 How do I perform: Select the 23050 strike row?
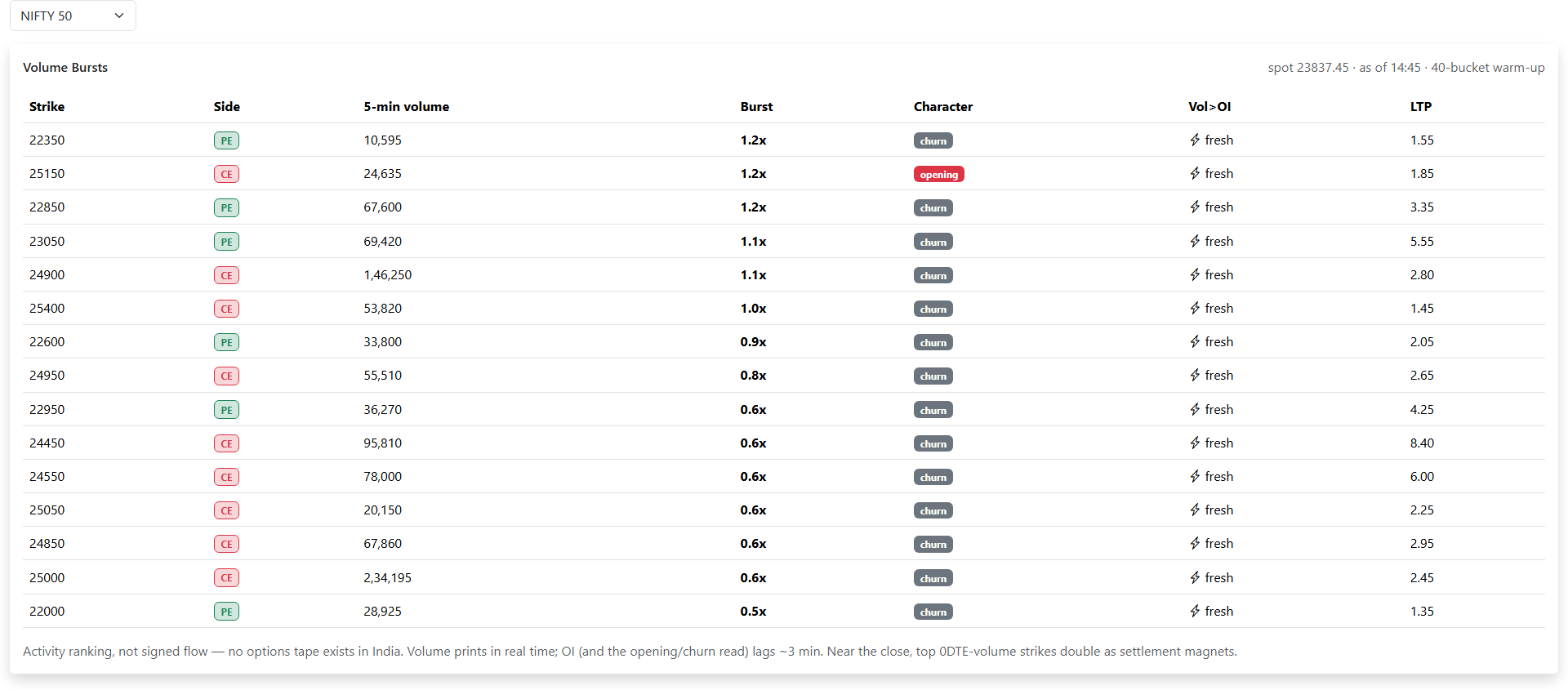[784, 242]
